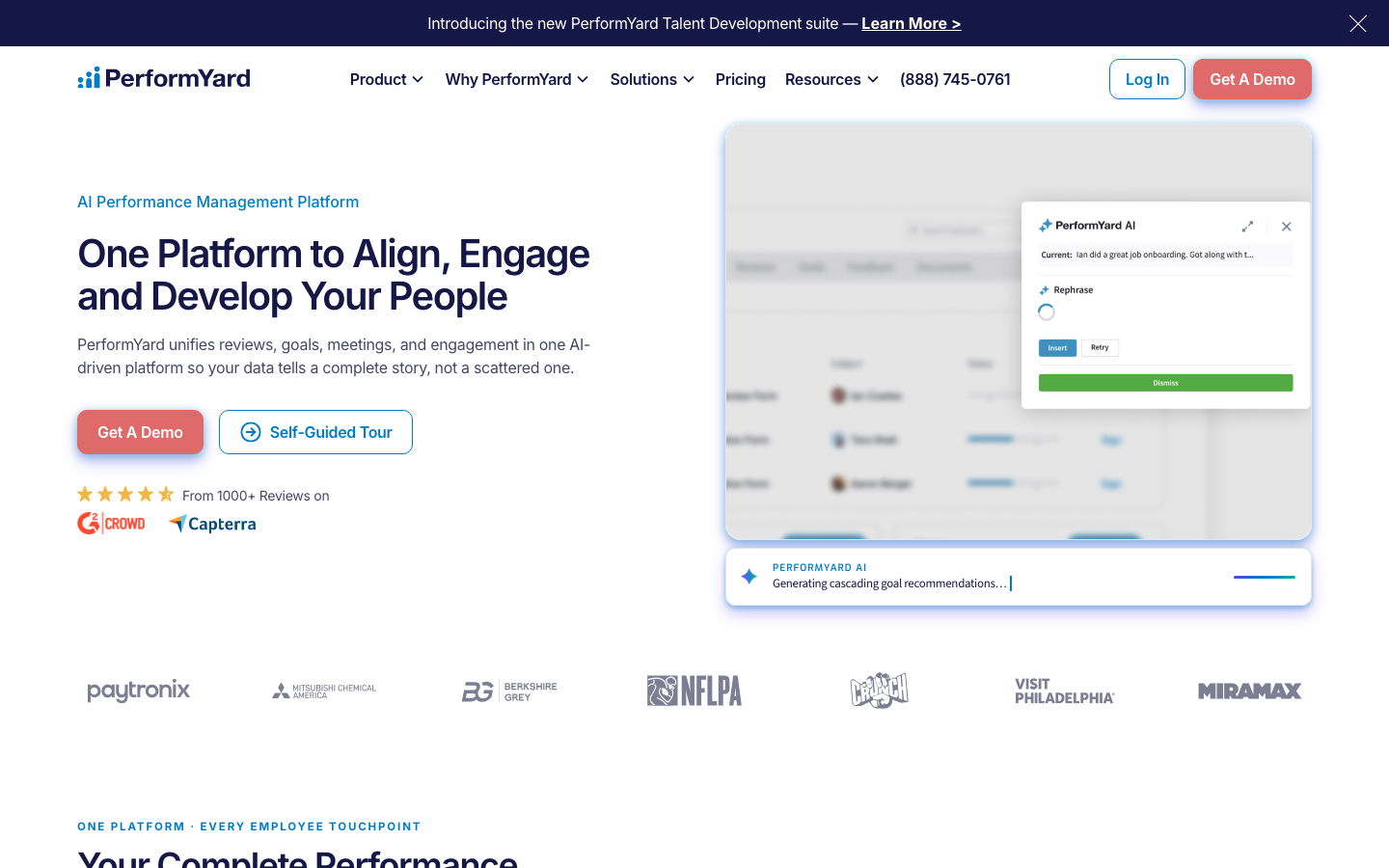Click the PerformYard AI title sparkle icon
Viewport: 1389px width, 868px height.
point(1046,226)
